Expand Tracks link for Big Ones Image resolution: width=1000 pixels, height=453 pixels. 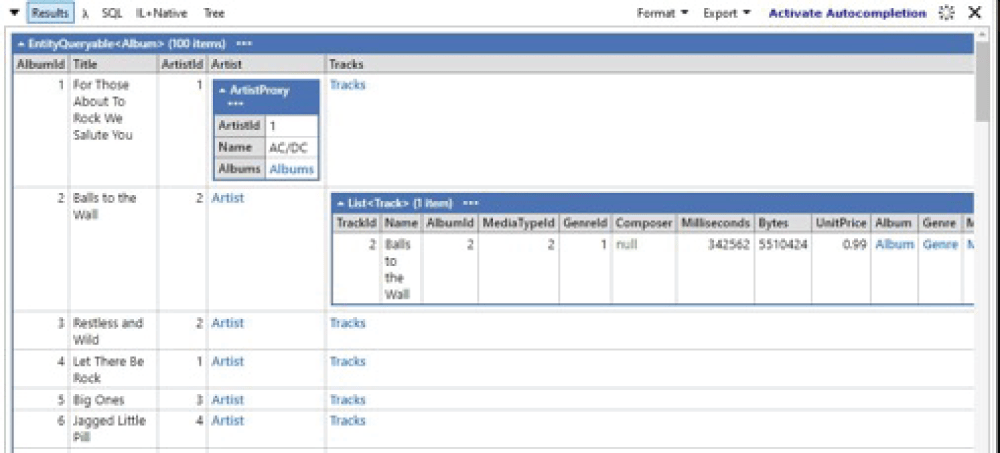pyautogui.click(x=348, y=399)
